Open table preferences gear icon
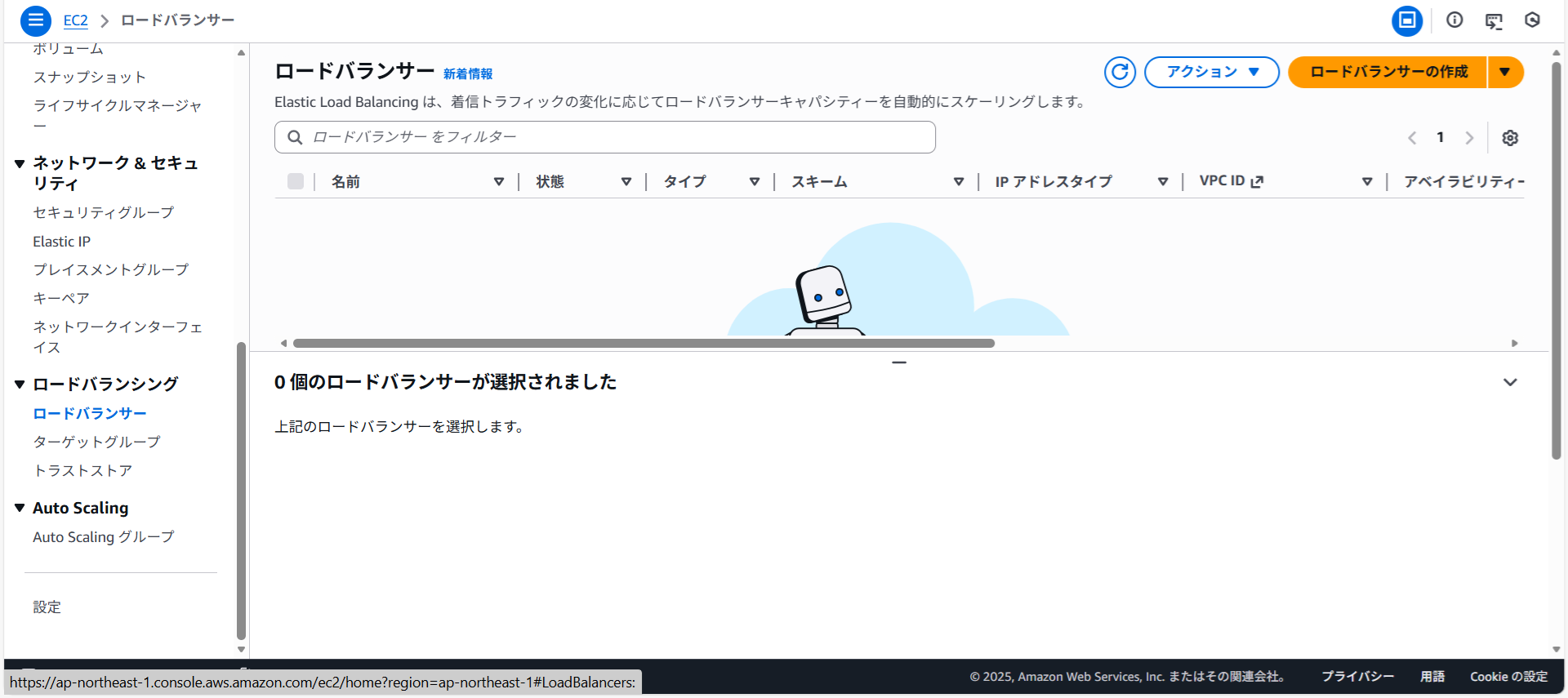 tap(1510, 138)
